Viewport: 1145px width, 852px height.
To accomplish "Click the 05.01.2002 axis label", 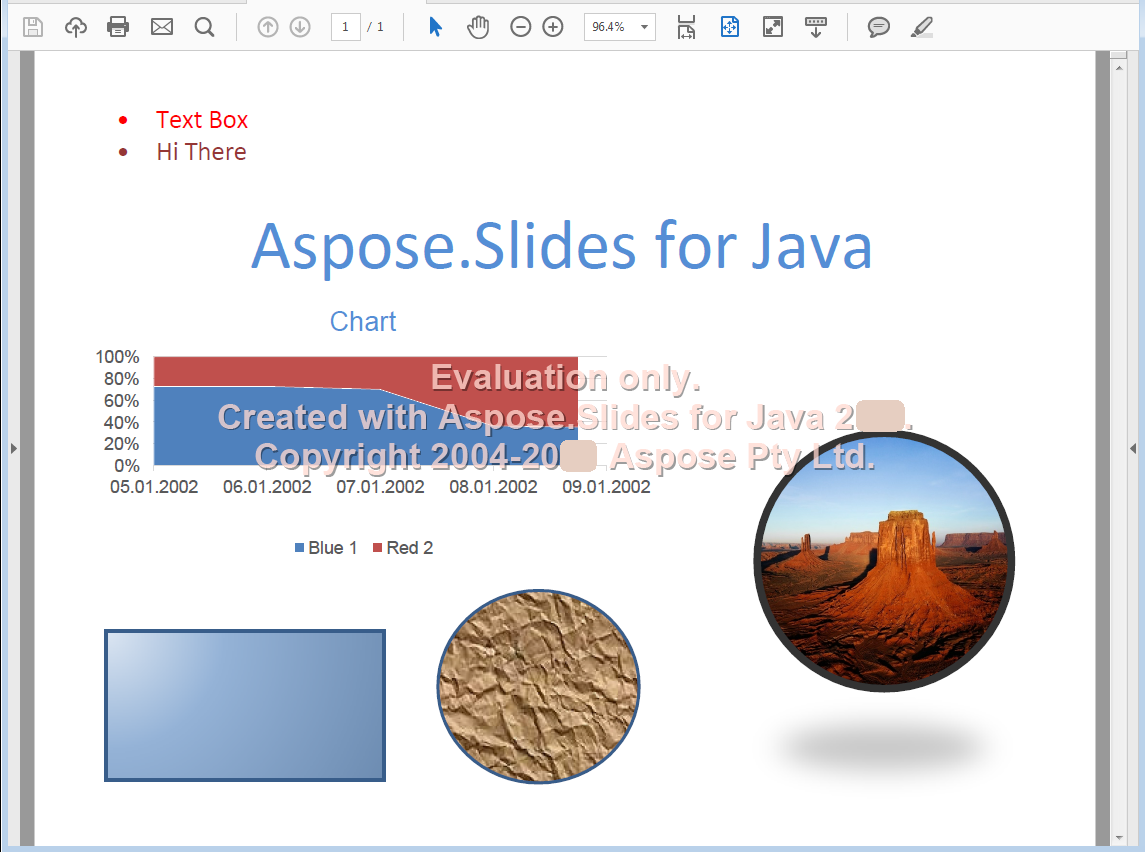I will [154, 487].
